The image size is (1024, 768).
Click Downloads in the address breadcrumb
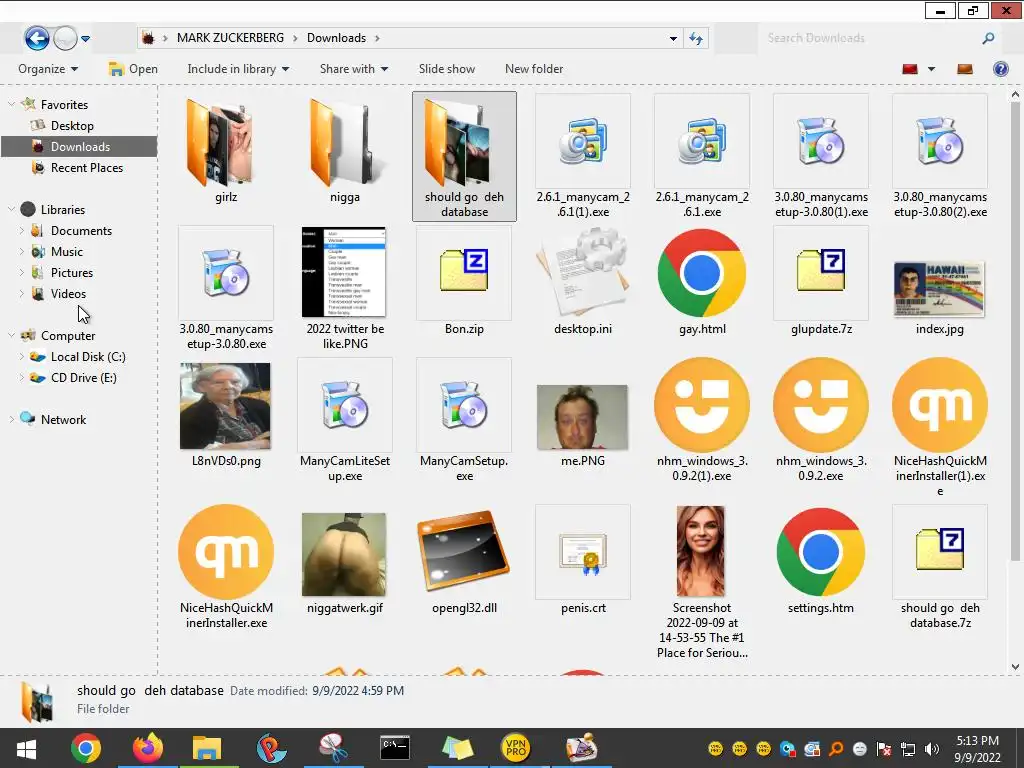pyautogui.click(x=336, y=38)
